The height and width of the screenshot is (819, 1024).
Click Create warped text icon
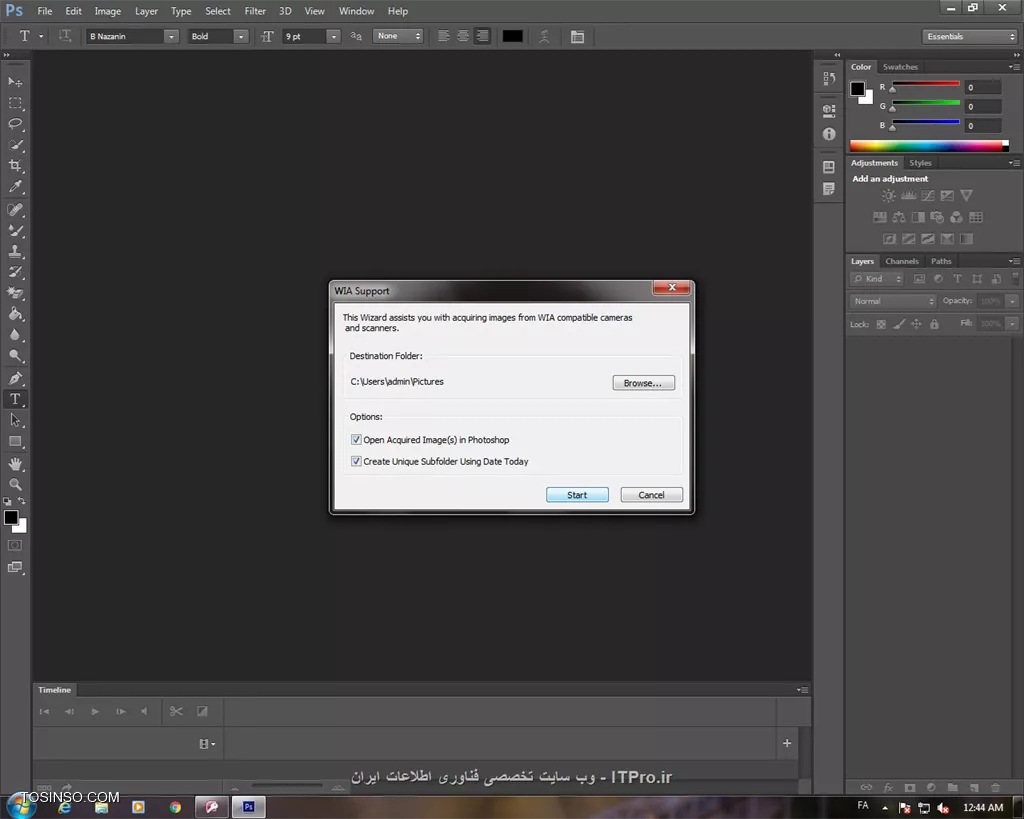pyautogui.click(x=544, y=37)
